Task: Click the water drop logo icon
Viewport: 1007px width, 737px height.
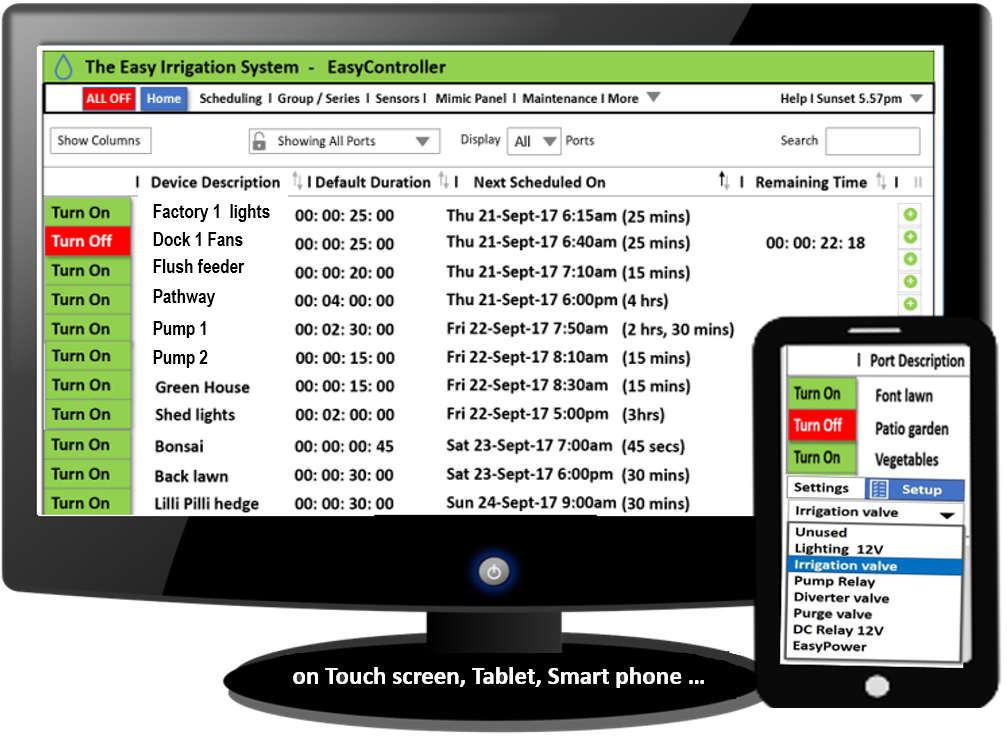Action: click(64, 67)
